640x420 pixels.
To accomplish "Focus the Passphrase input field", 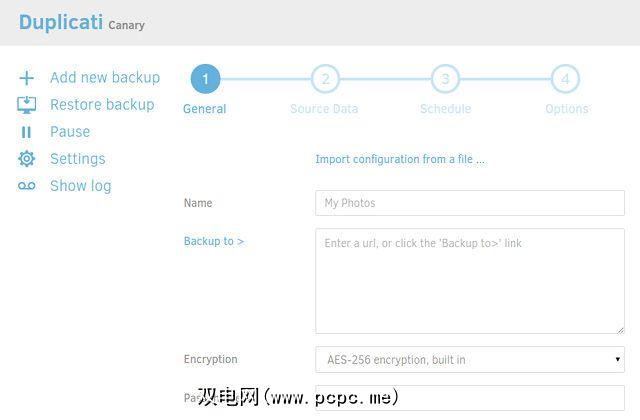I will (x=470, y=398).
